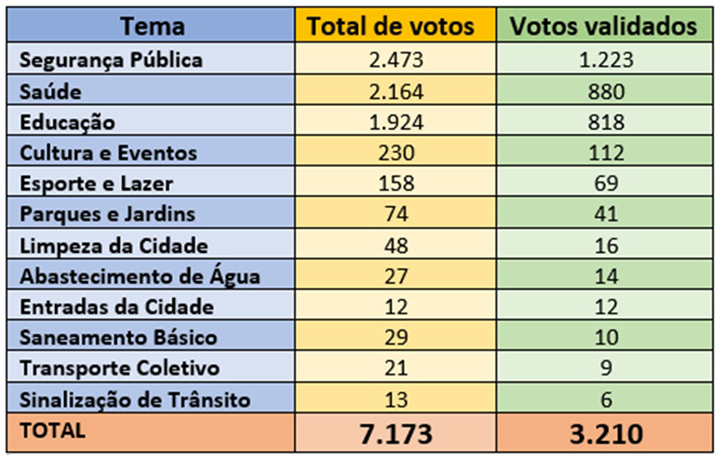720x455 pixels.
Task: Click the "Votos validados" header cell
Action: tap(603, 27)
